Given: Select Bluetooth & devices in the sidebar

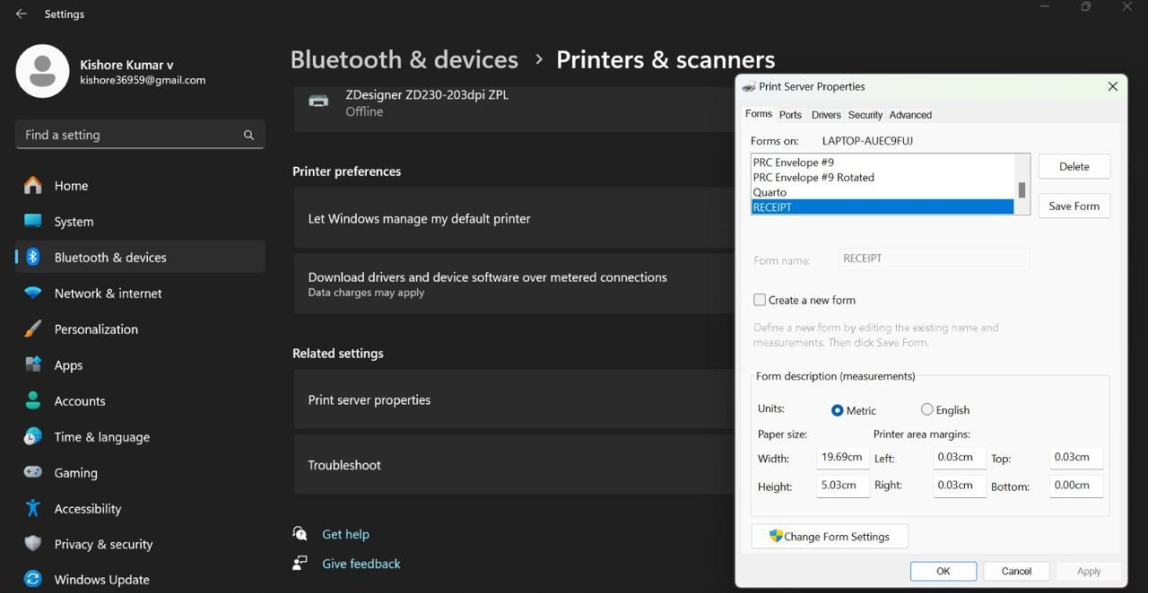Looking at the screenshot, I should 139,258.
